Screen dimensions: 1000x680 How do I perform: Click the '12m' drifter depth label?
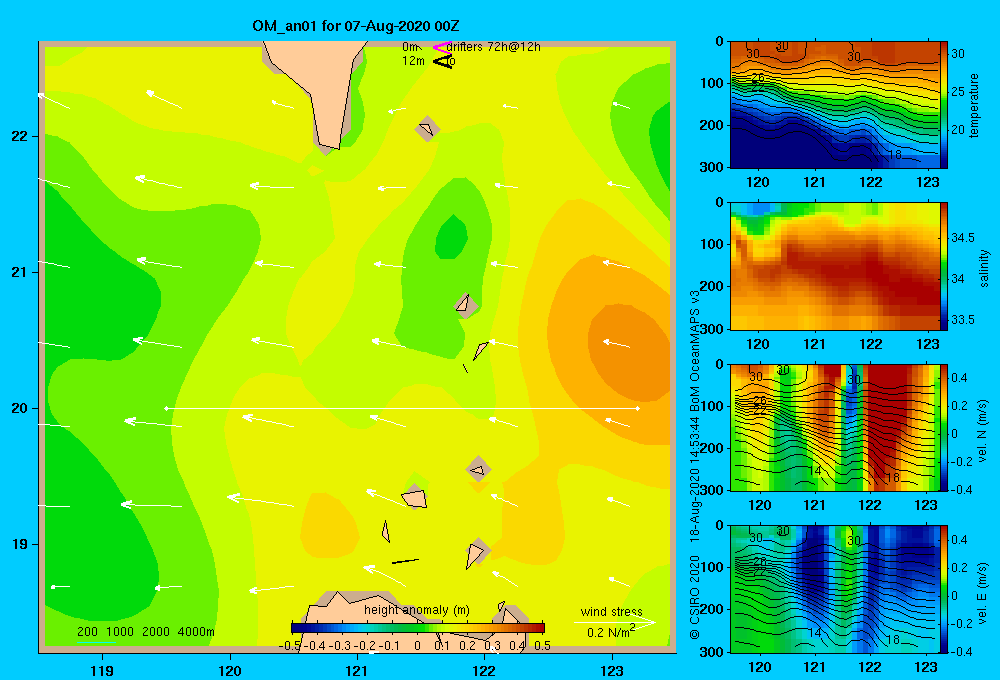(x=413, y=61)
